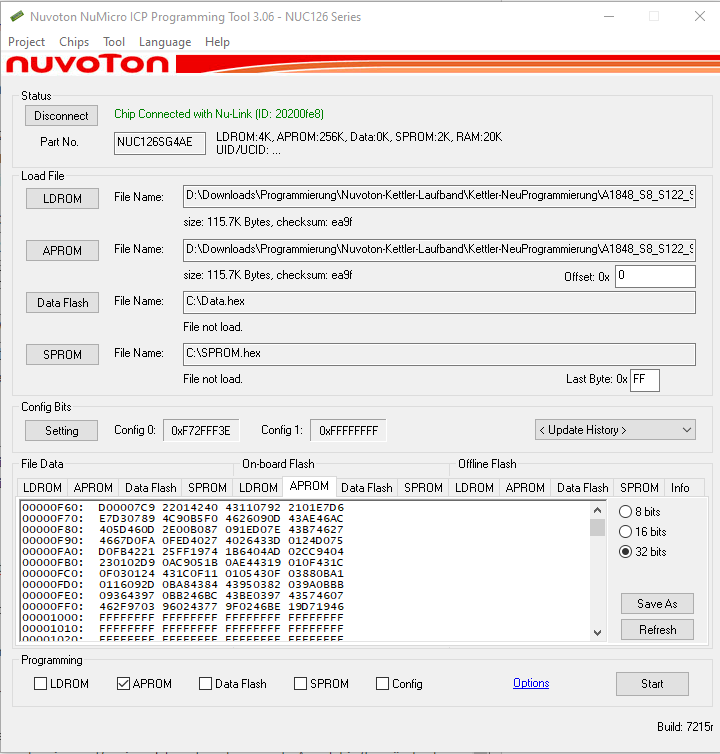Open the programming Options link
The image size is (720, 754).
[x=531, y=683]
